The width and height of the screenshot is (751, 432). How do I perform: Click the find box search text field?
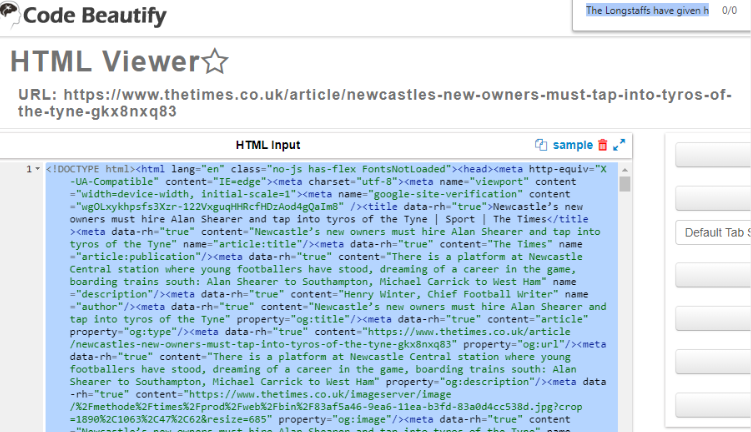[647, 11]
